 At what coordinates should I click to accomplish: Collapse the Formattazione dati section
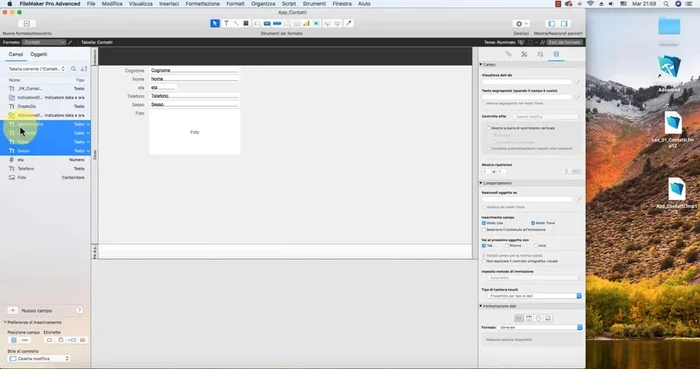coord(481,306)
